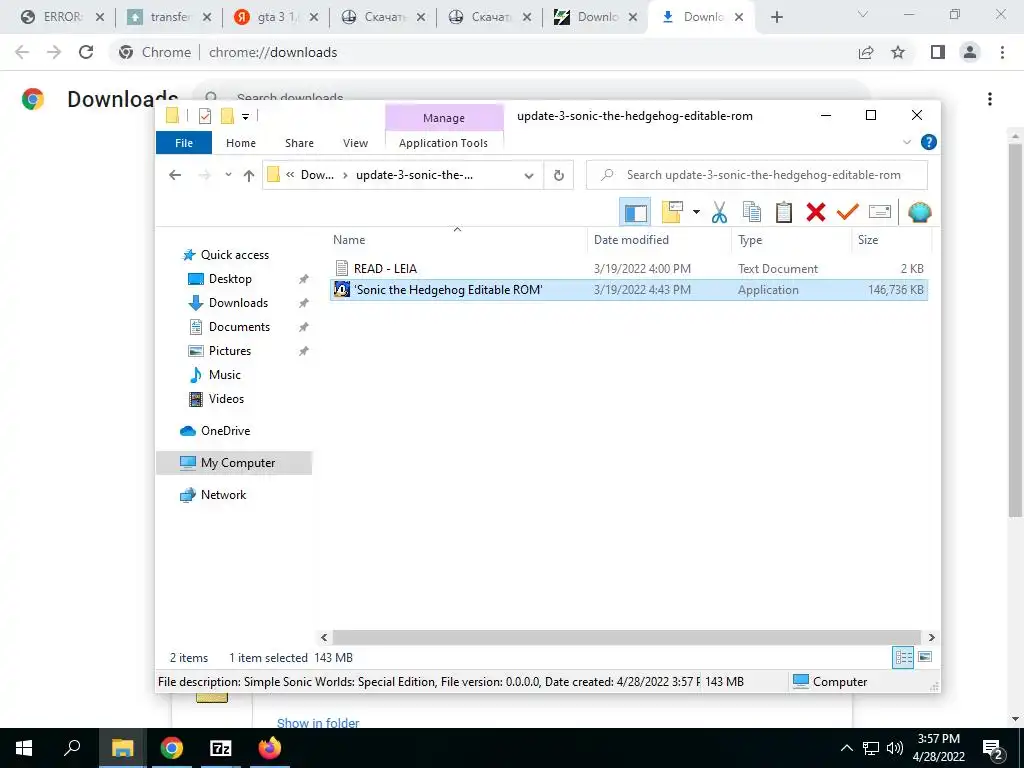
Task: Open Downloads page more actions menu
Action: click(x=990, y=99)
